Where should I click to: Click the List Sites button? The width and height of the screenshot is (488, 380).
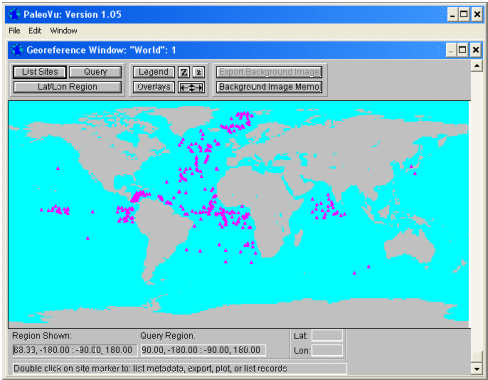40,72
